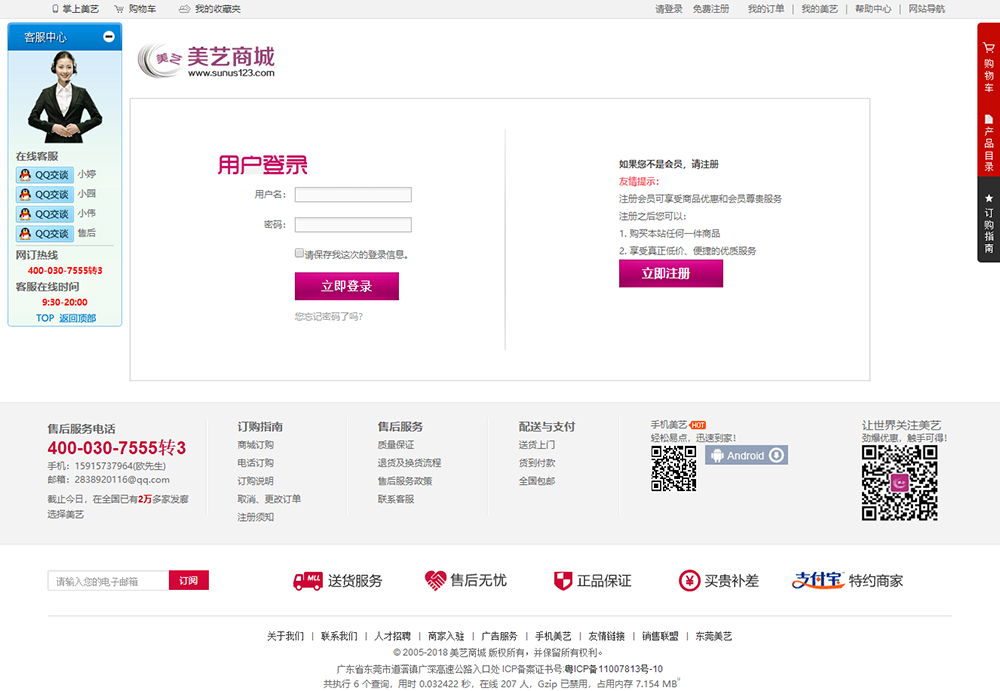Open 网站导航 in the top bar

(x=927, y=9)
